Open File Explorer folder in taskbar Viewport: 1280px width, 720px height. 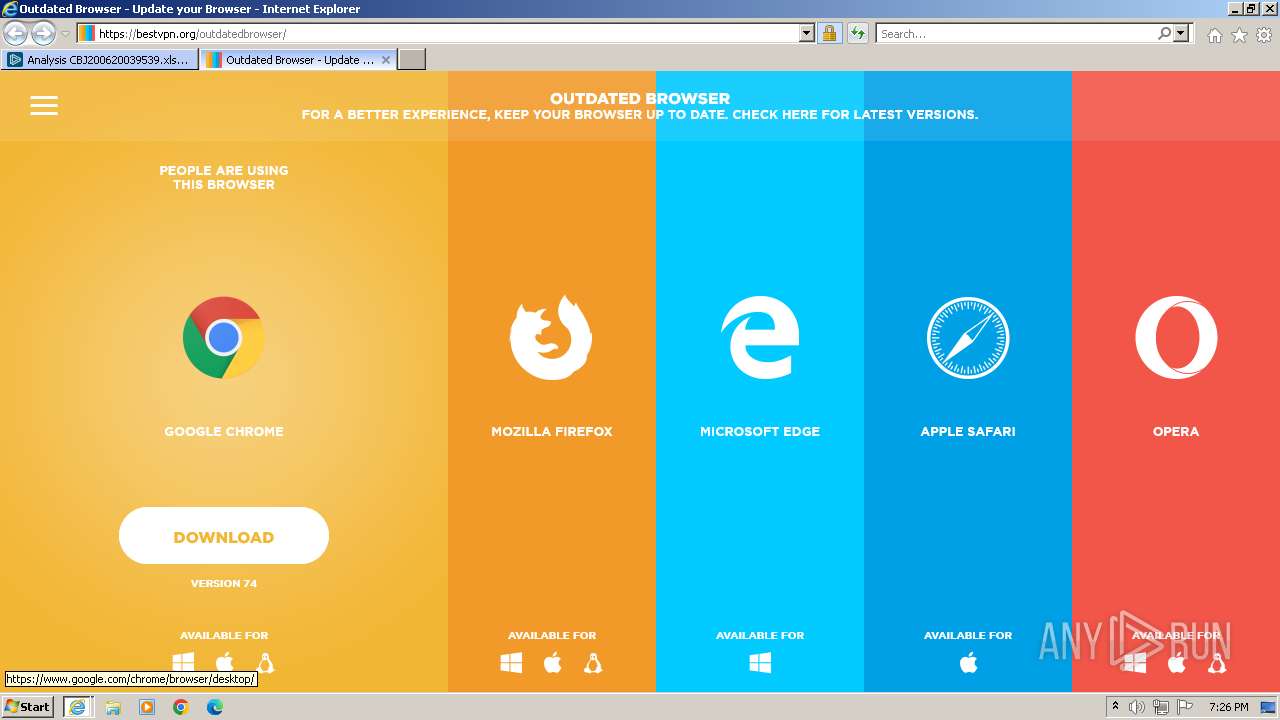[113, 707]
